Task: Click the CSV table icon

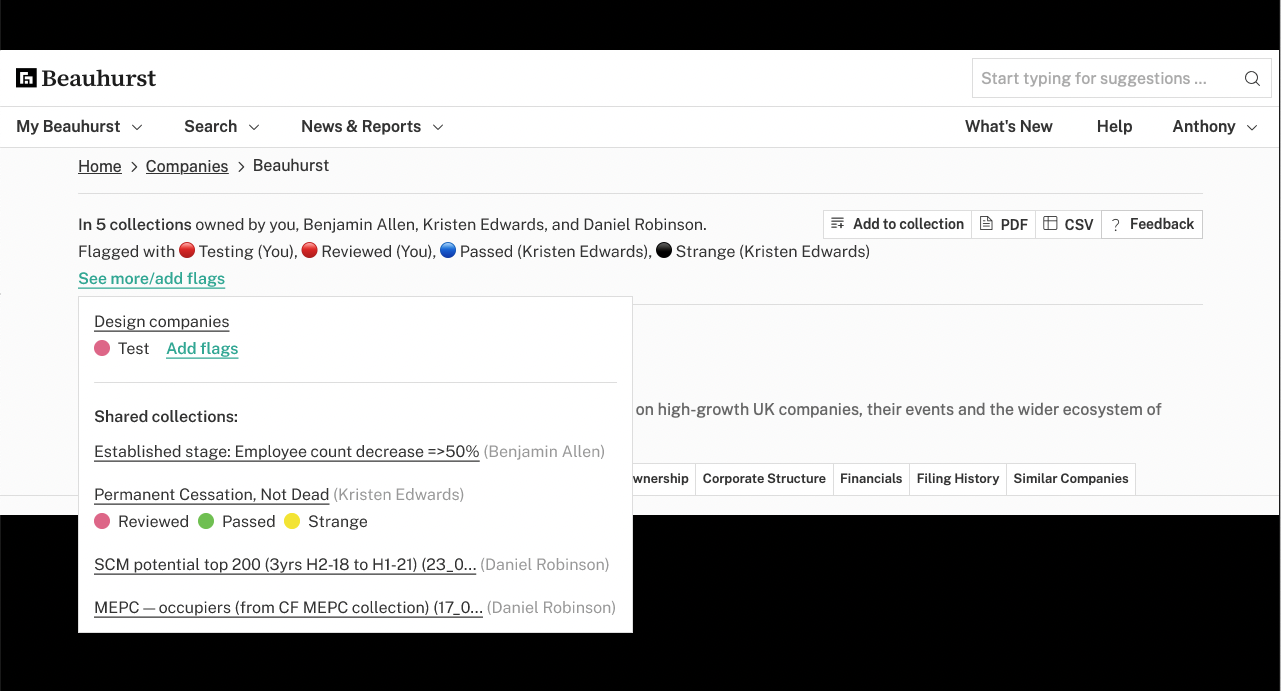Action: point(1050,224)
